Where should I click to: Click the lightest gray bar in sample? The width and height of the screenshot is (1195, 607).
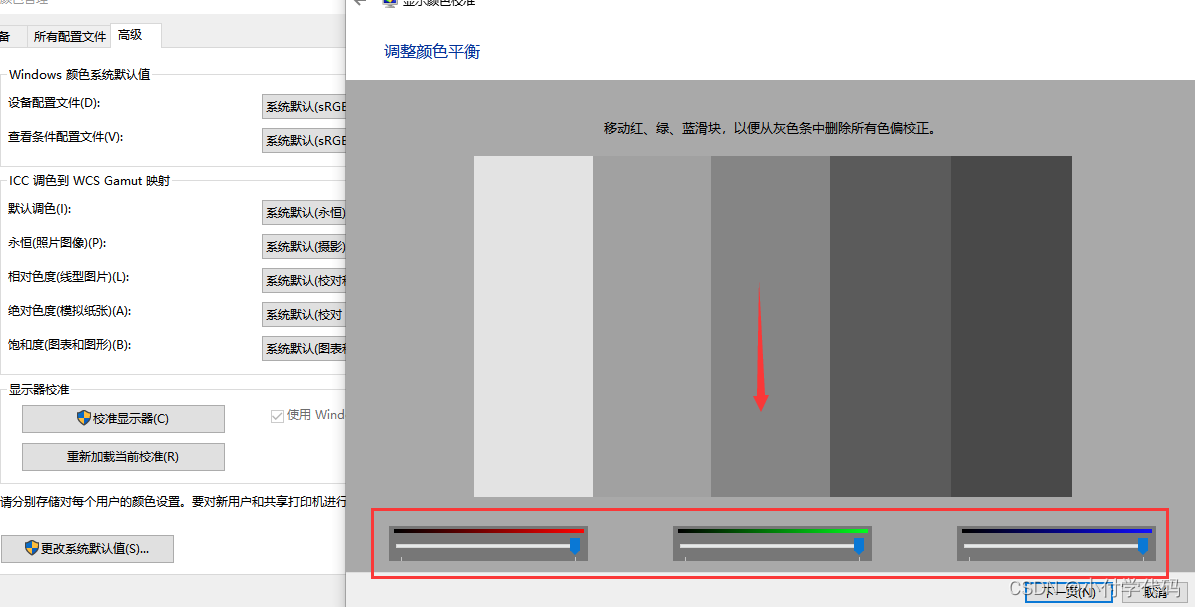[x=533, y=326]
